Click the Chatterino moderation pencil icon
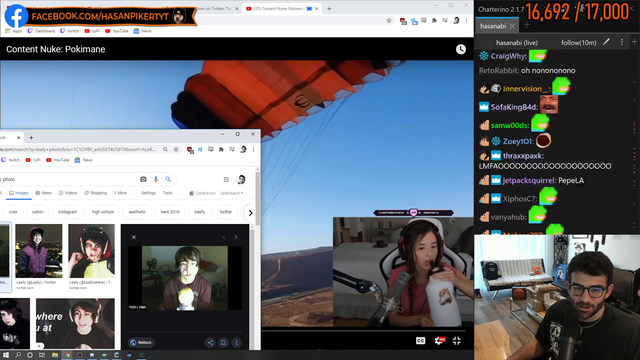This screenshot has height=360, width=640. [607, 42]
